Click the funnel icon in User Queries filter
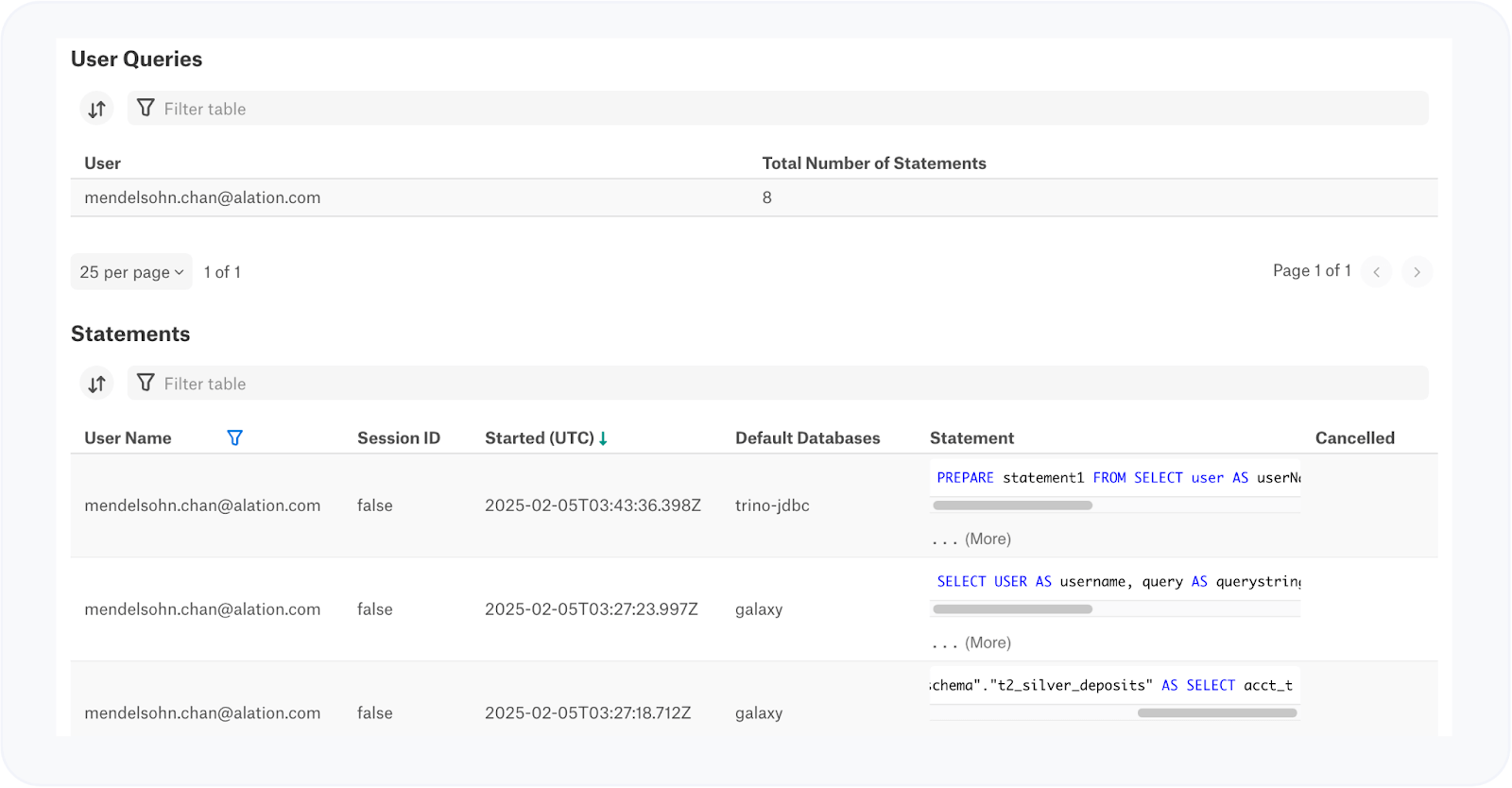The width and height of the screenshot is (1512, 788). point(146,108)
